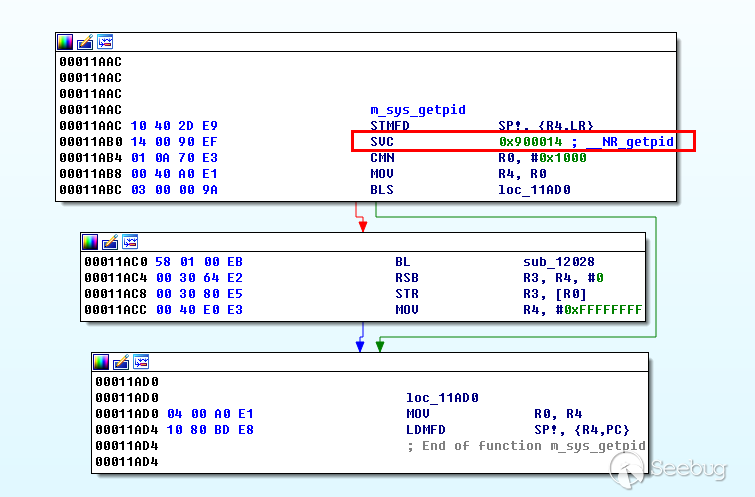
Task: Click the BLS instruction mnemonic
Action: [382, 190]
